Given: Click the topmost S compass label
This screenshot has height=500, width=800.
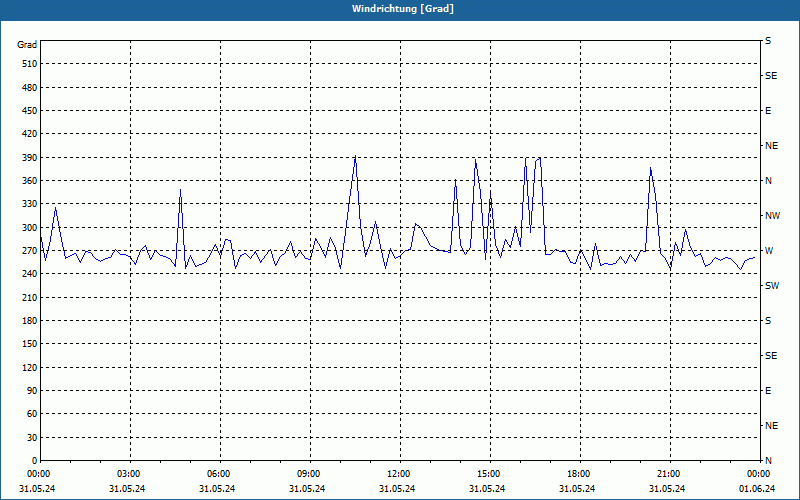Looking at the screenshot, I should (768, 41).
